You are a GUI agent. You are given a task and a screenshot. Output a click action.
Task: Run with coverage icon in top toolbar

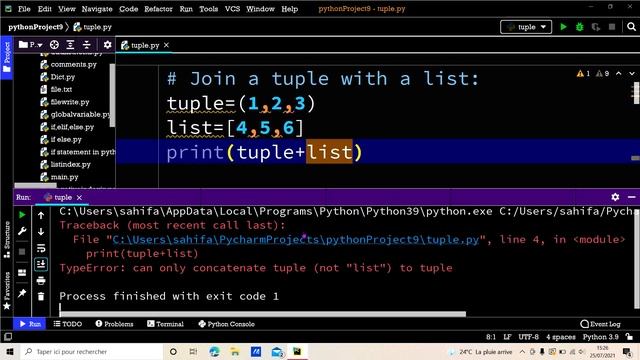tap(596, 27)
